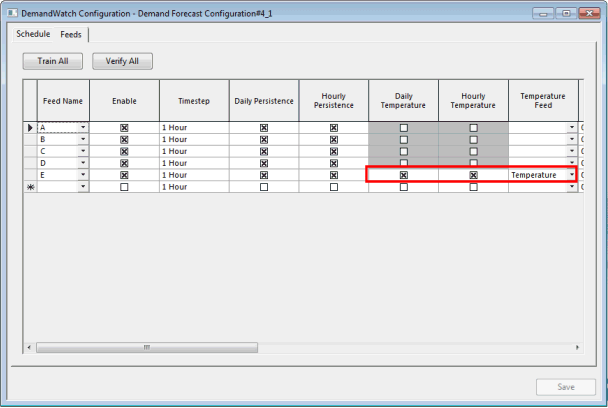Click the Timestep column header
This screenshot has width=608, height=408.
pyautogui.click(x=194, y=101)
